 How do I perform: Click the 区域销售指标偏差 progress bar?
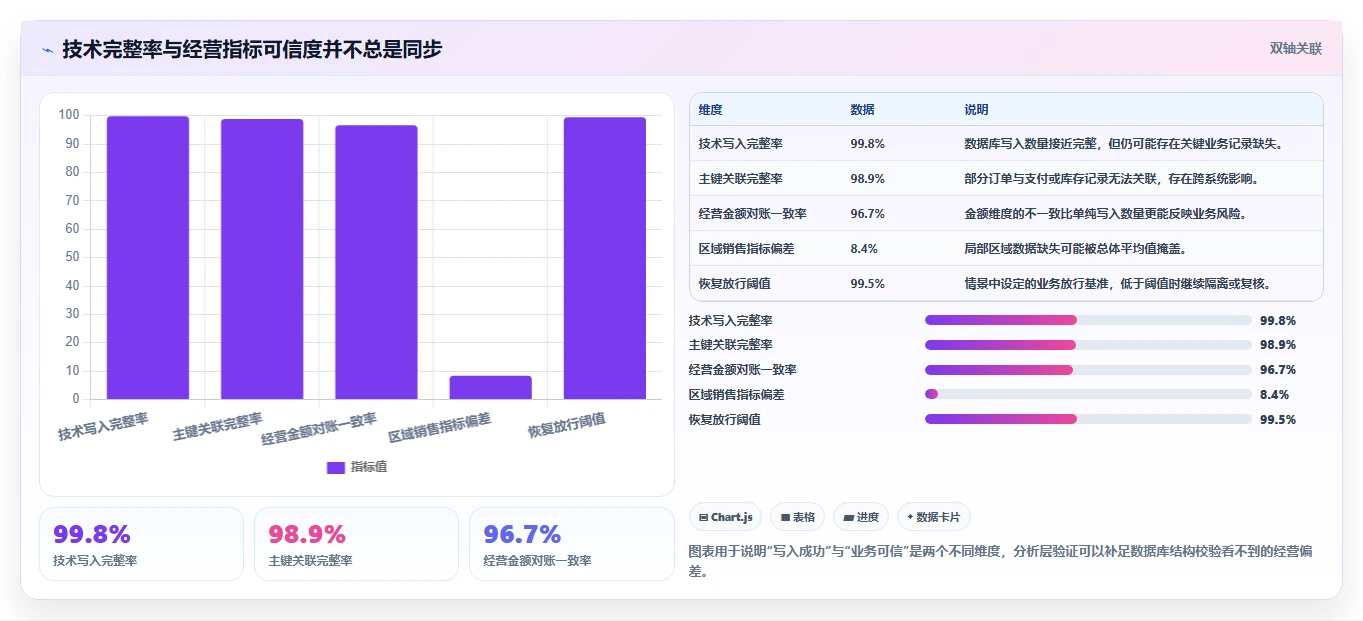point(1088,394)
